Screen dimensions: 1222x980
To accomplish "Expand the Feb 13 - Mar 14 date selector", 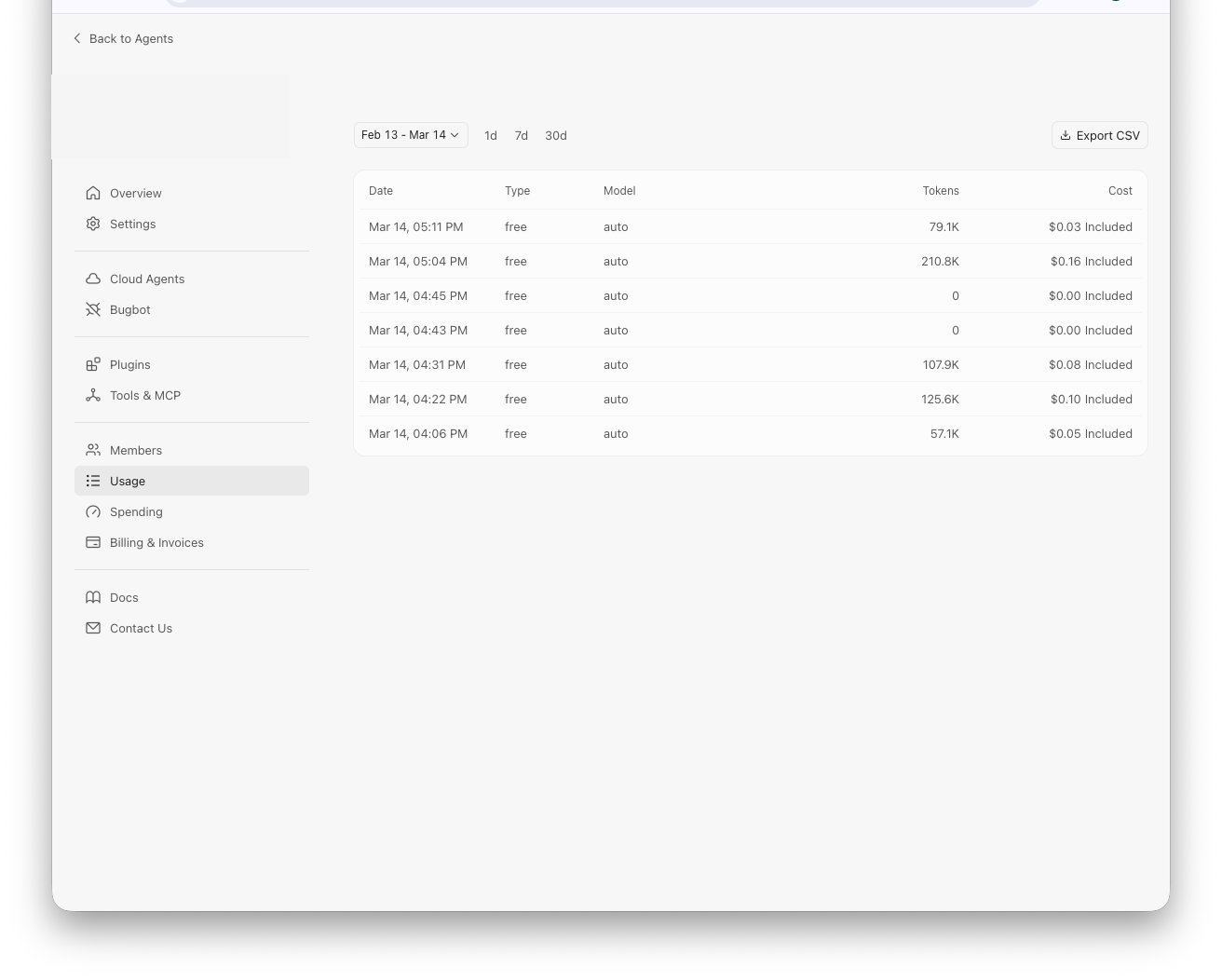I will click(x=410, y=135).
